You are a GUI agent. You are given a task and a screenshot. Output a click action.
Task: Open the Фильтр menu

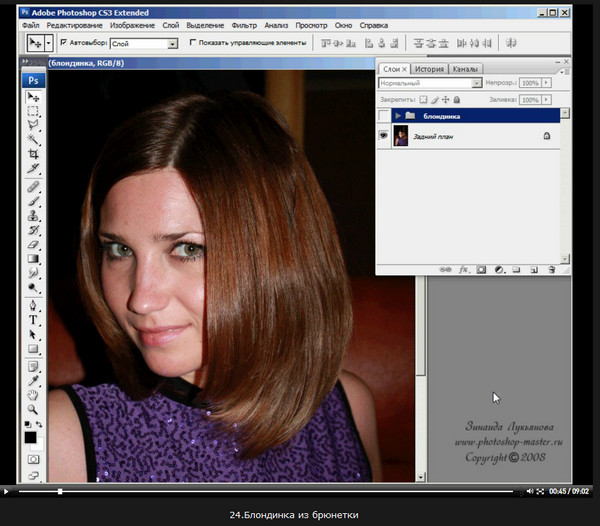(243, 23)
